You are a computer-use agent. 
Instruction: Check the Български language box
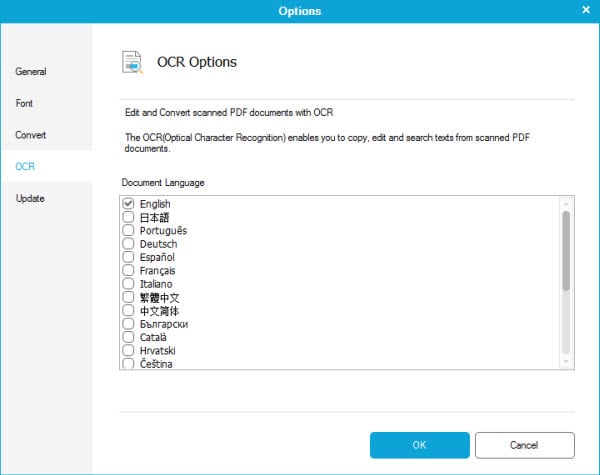(x=128, y=324)
